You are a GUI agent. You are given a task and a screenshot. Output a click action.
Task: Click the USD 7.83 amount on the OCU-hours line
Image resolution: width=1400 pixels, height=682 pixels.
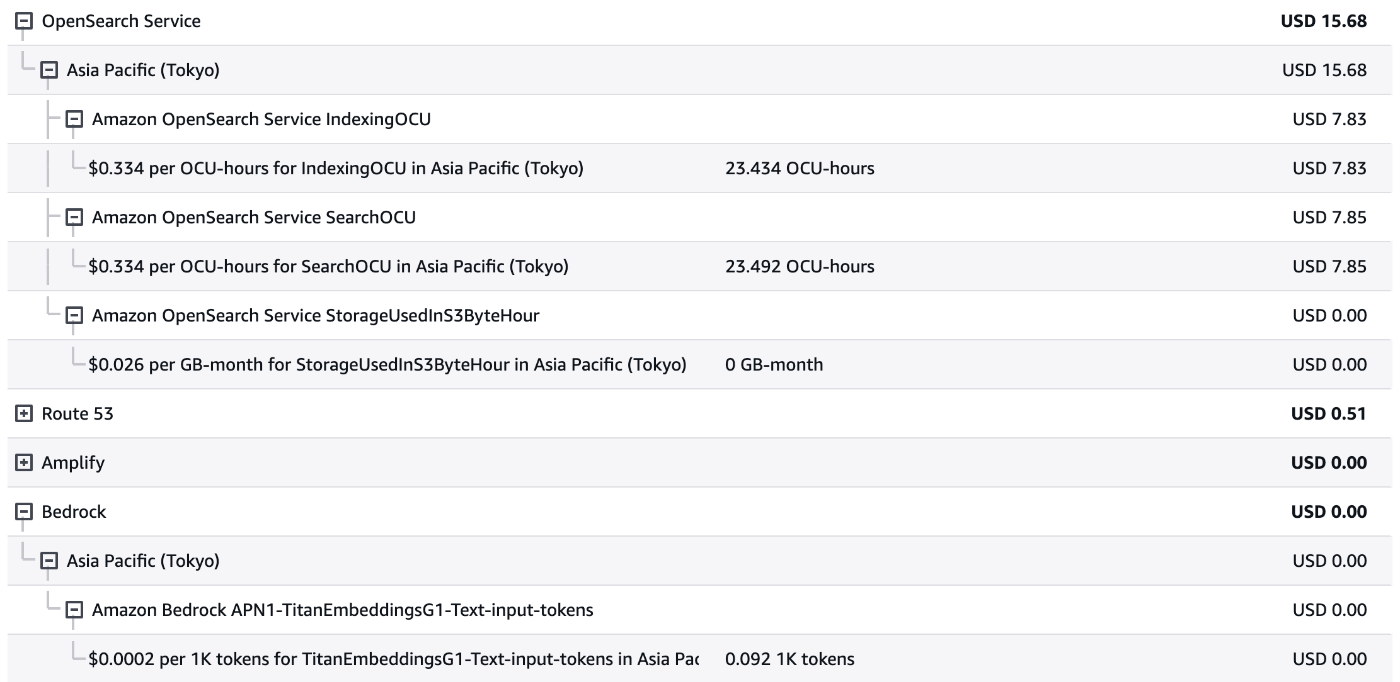click(1329, 168)
